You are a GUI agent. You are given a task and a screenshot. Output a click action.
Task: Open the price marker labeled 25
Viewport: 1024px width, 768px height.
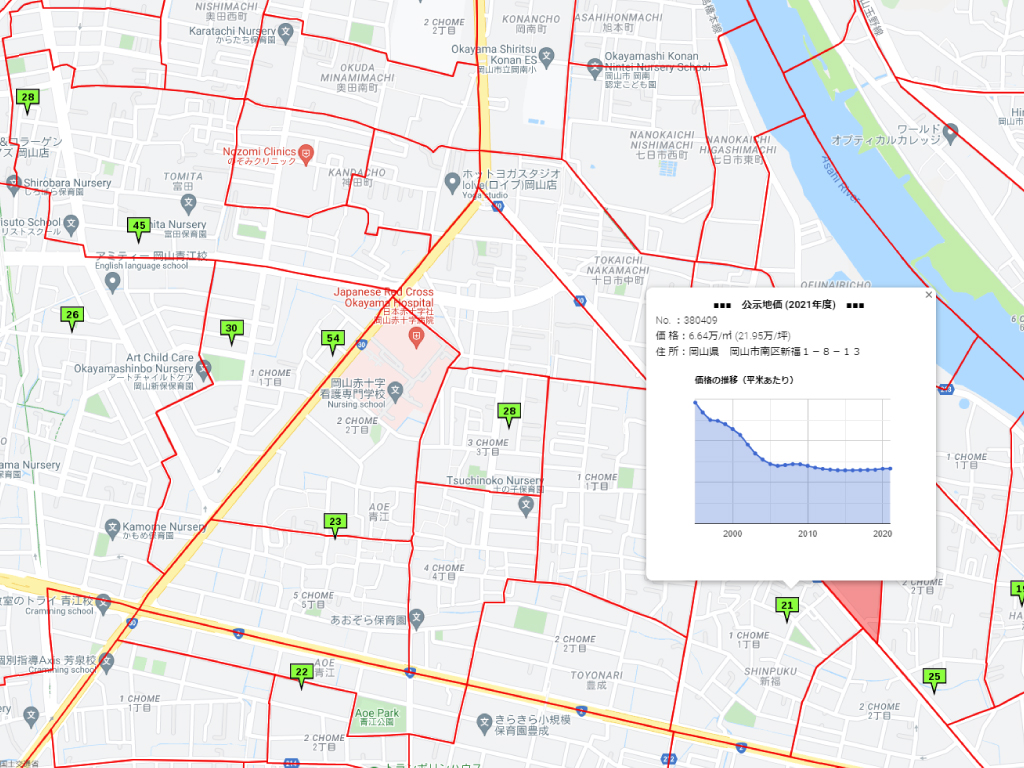click(x=934, y=677)
